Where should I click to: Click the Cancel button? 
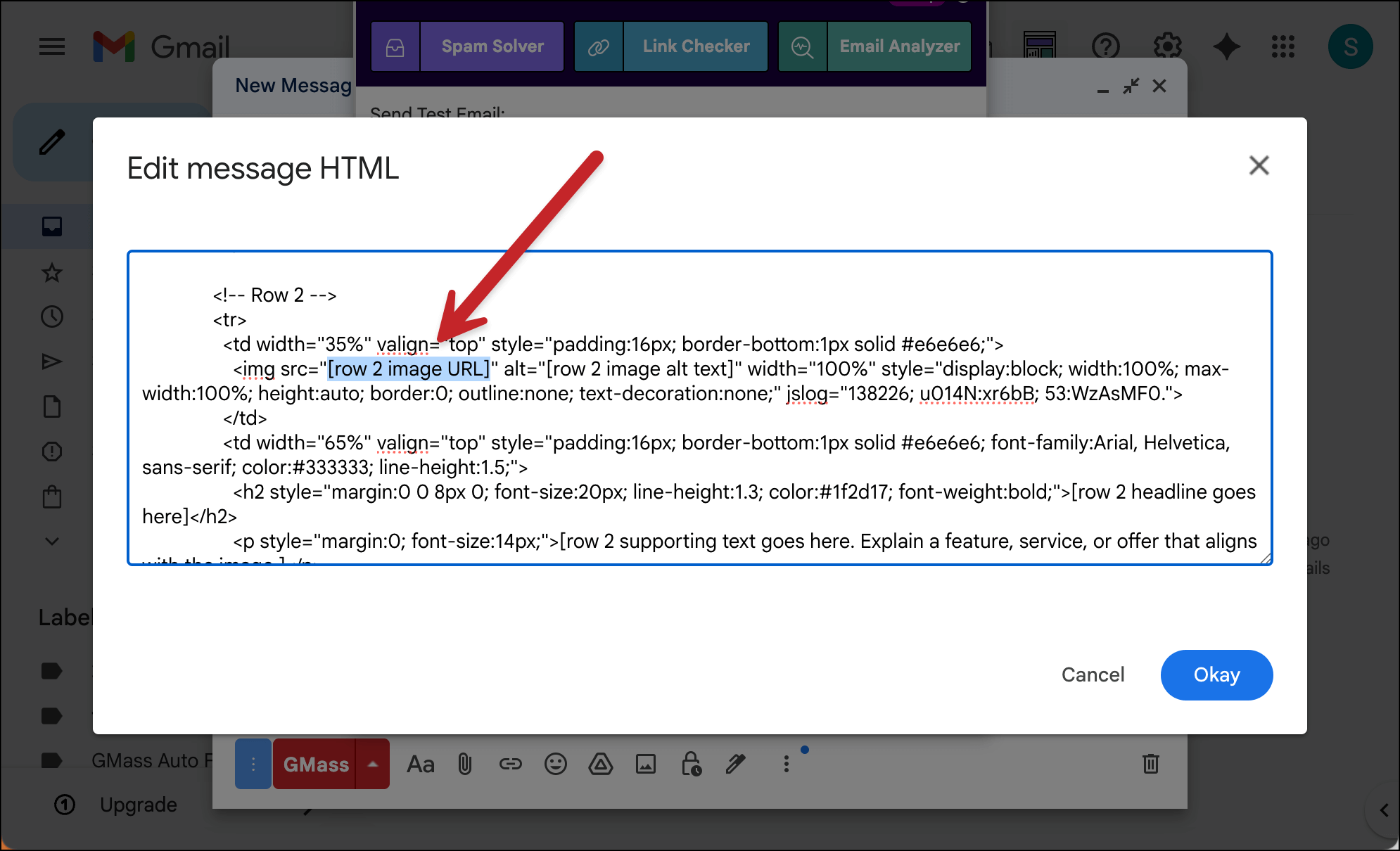(1093, 674)
